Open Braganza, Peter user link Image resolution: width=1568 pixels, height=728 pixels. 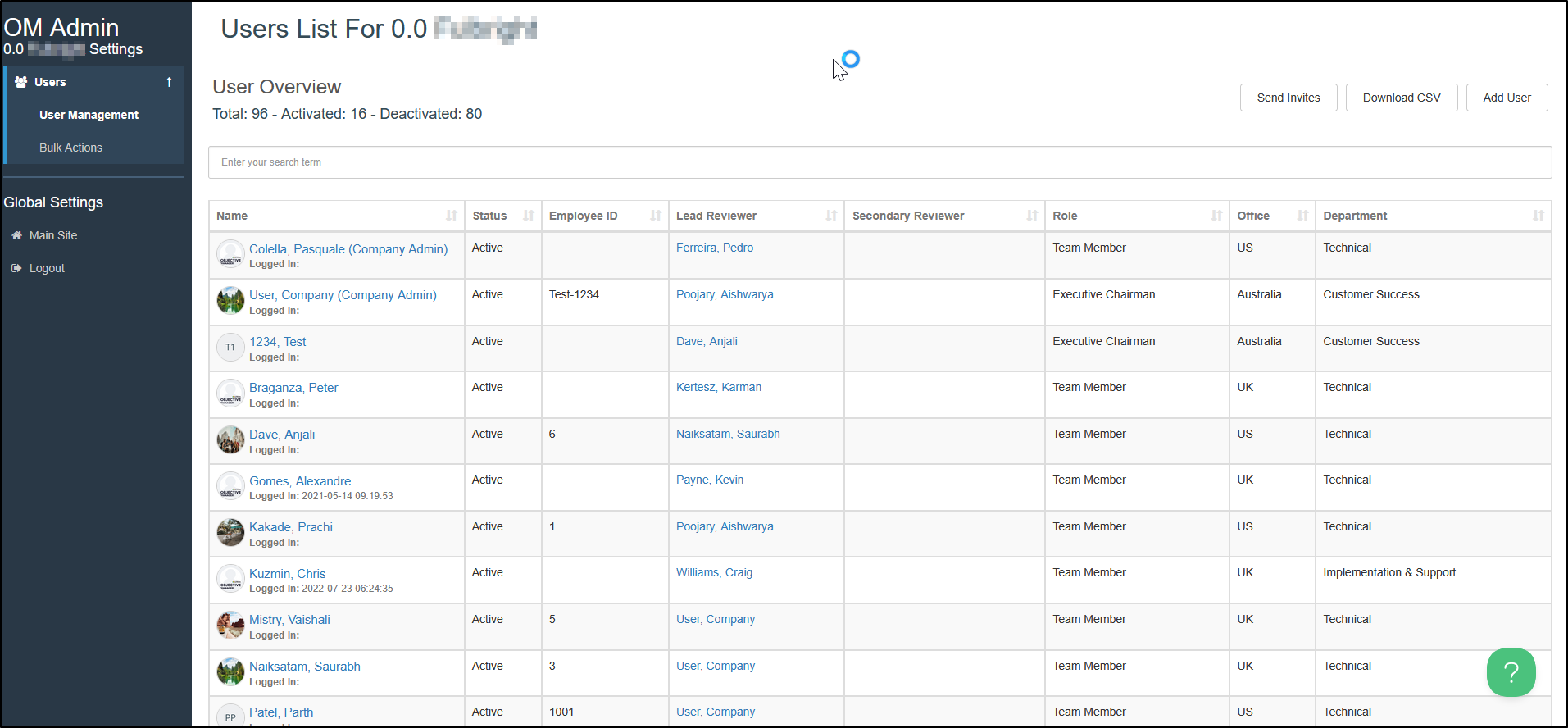[x=293, y=388]
